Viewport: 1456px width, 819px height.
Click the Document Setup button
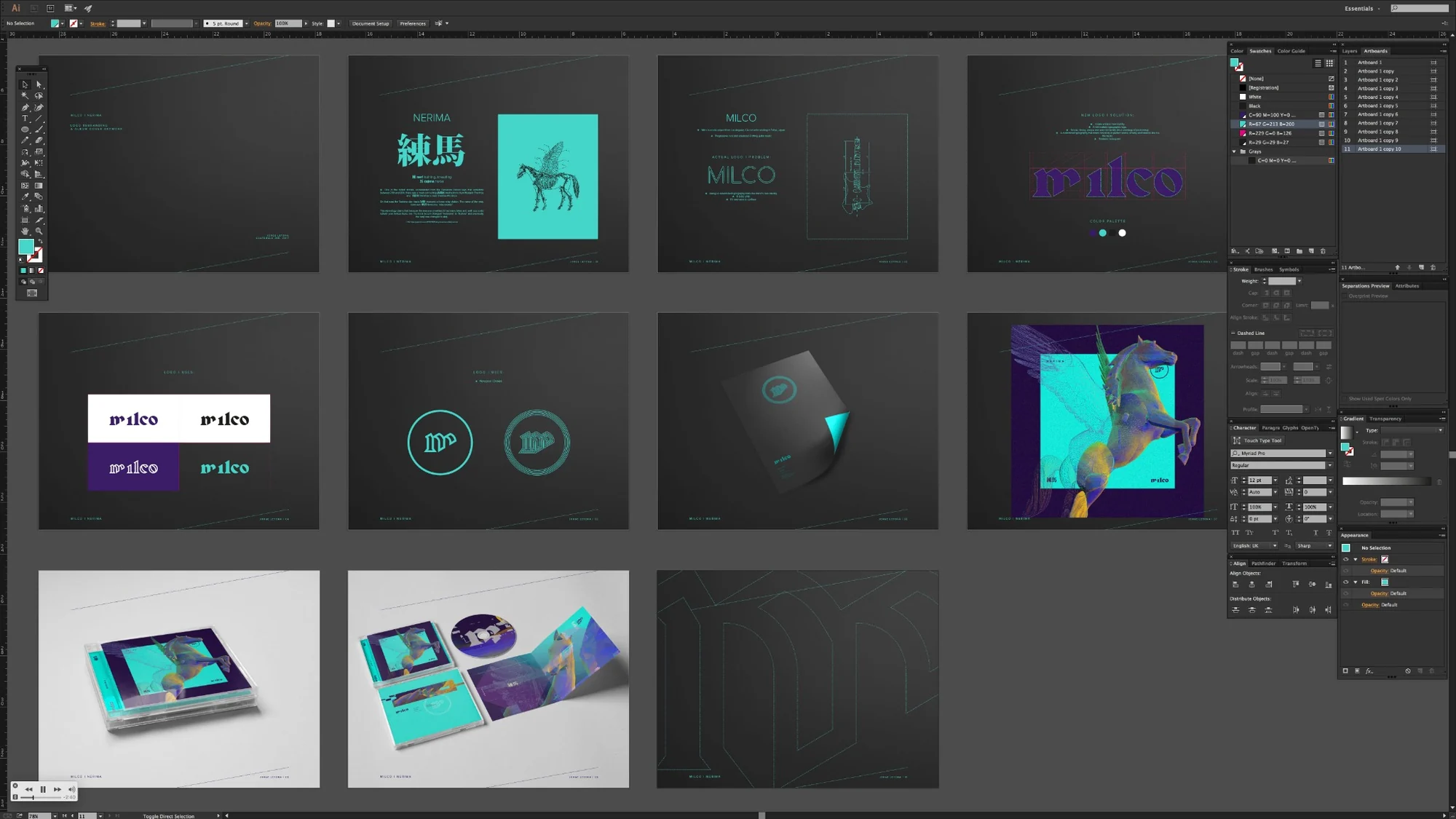371,23
